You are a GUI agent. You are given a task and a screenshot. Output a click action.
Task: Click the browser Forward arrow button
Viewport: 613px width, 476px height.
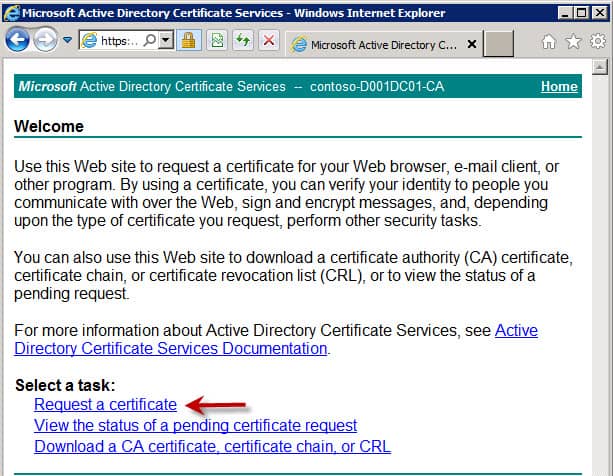coord(45,39)
